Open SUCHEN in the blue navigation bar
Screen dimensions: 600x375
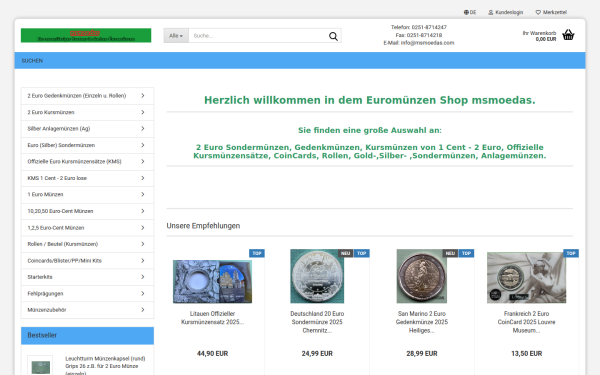pyautogui.click(x=32, y=61)
